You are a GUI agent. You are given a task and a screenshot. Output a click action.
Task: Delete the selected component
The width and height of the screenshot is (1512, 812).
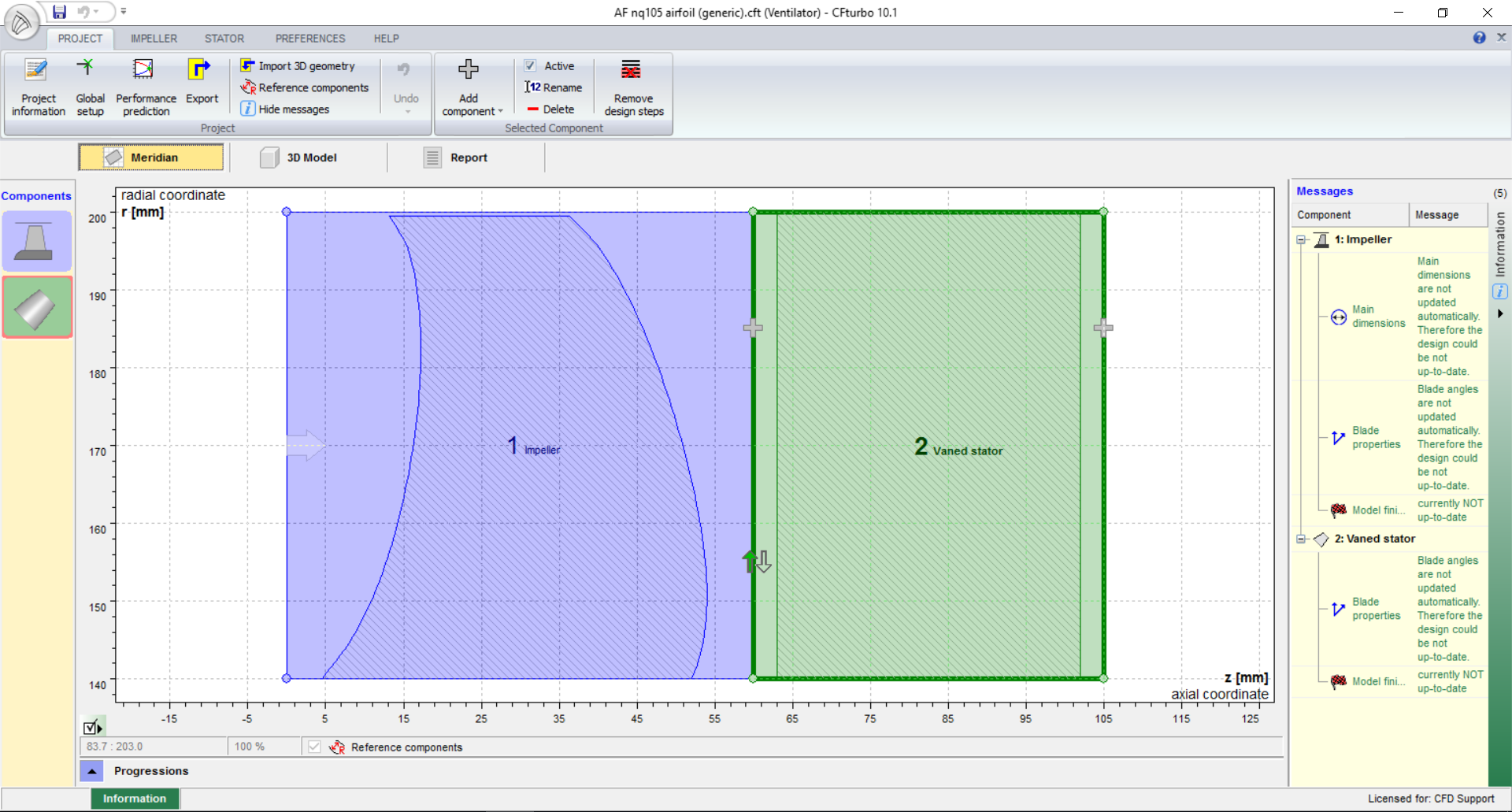pos(551,109)
